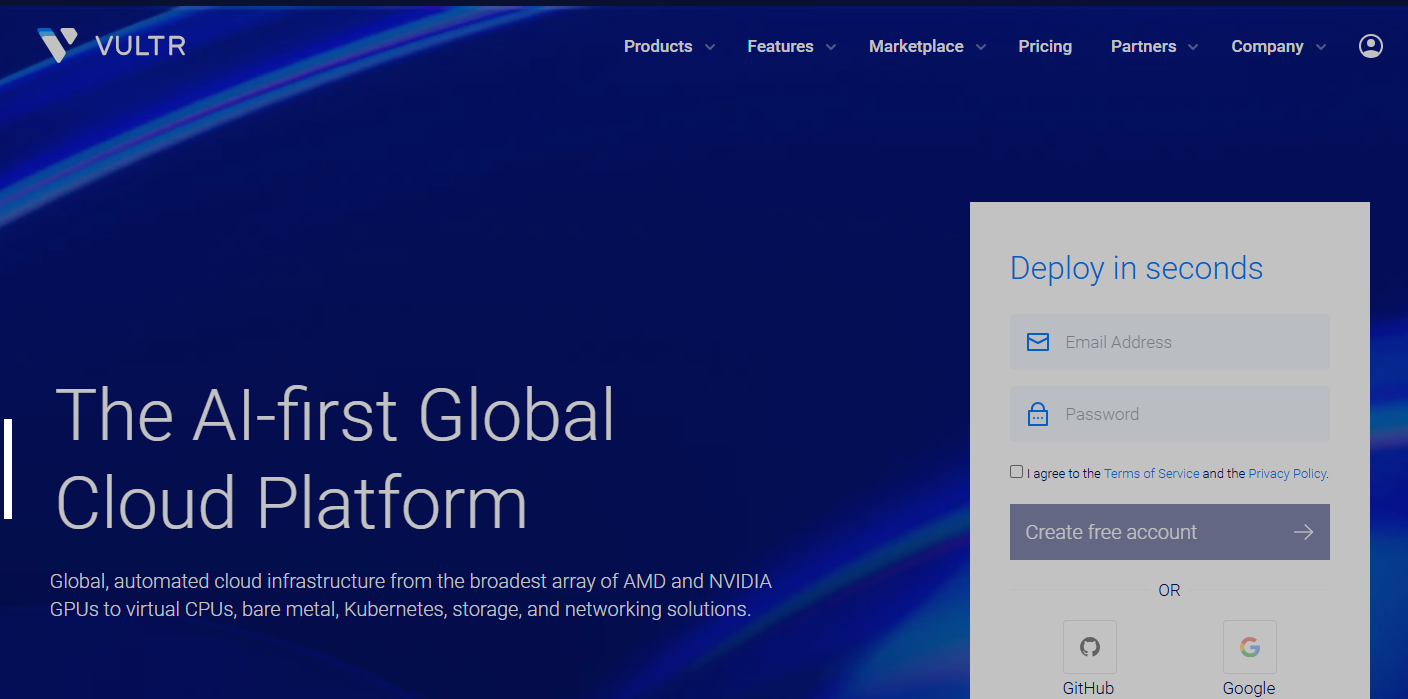Click the Vultr logo icon

tap(57, 45)
